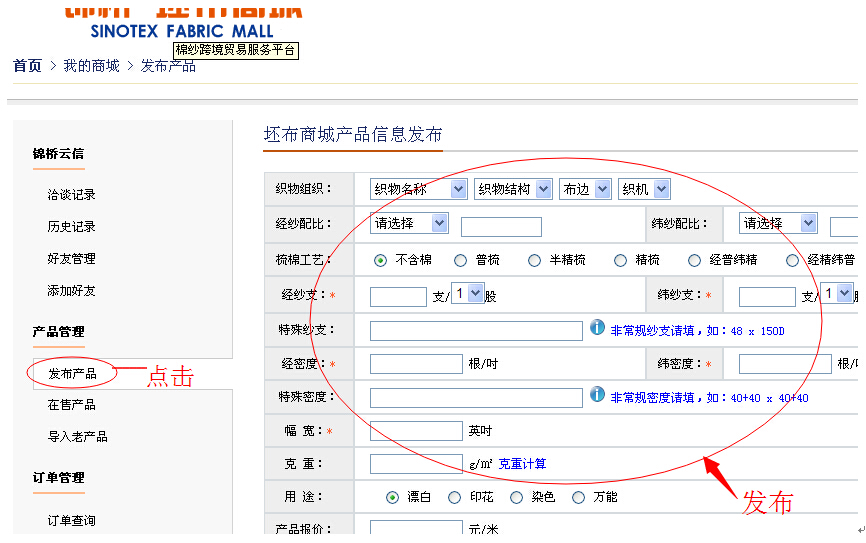
Task: Expand the 织物结构 dropdown
Action: (514, 189)
